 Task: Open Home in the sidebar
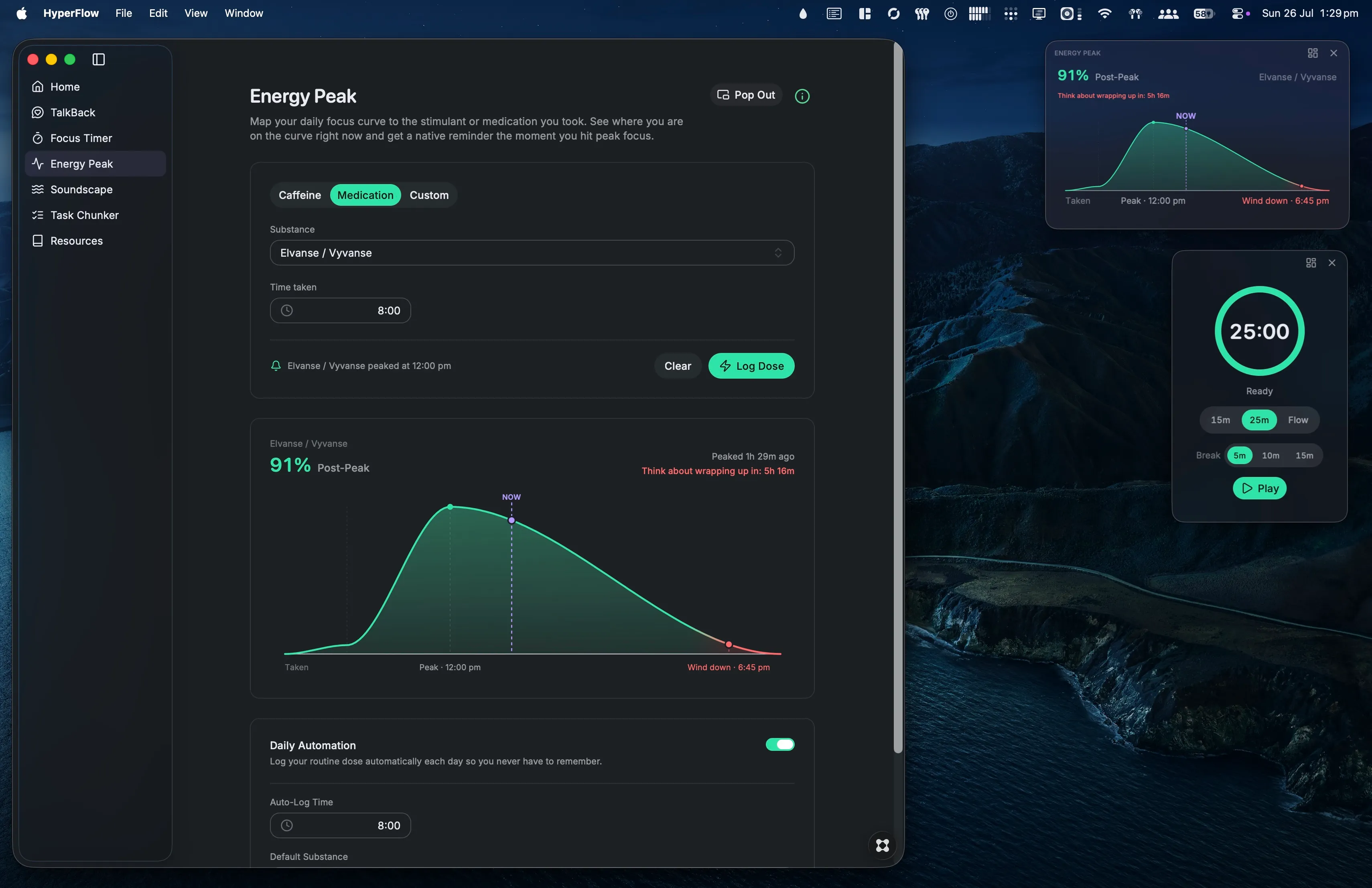(96, 87)
